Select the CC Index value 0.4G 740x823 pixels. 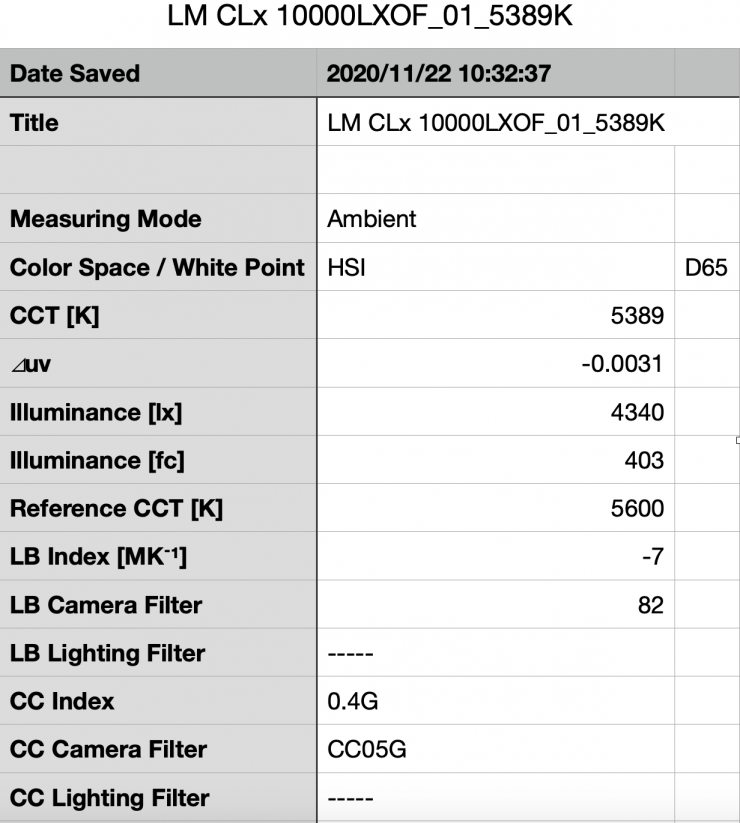[x=496, y=701]
